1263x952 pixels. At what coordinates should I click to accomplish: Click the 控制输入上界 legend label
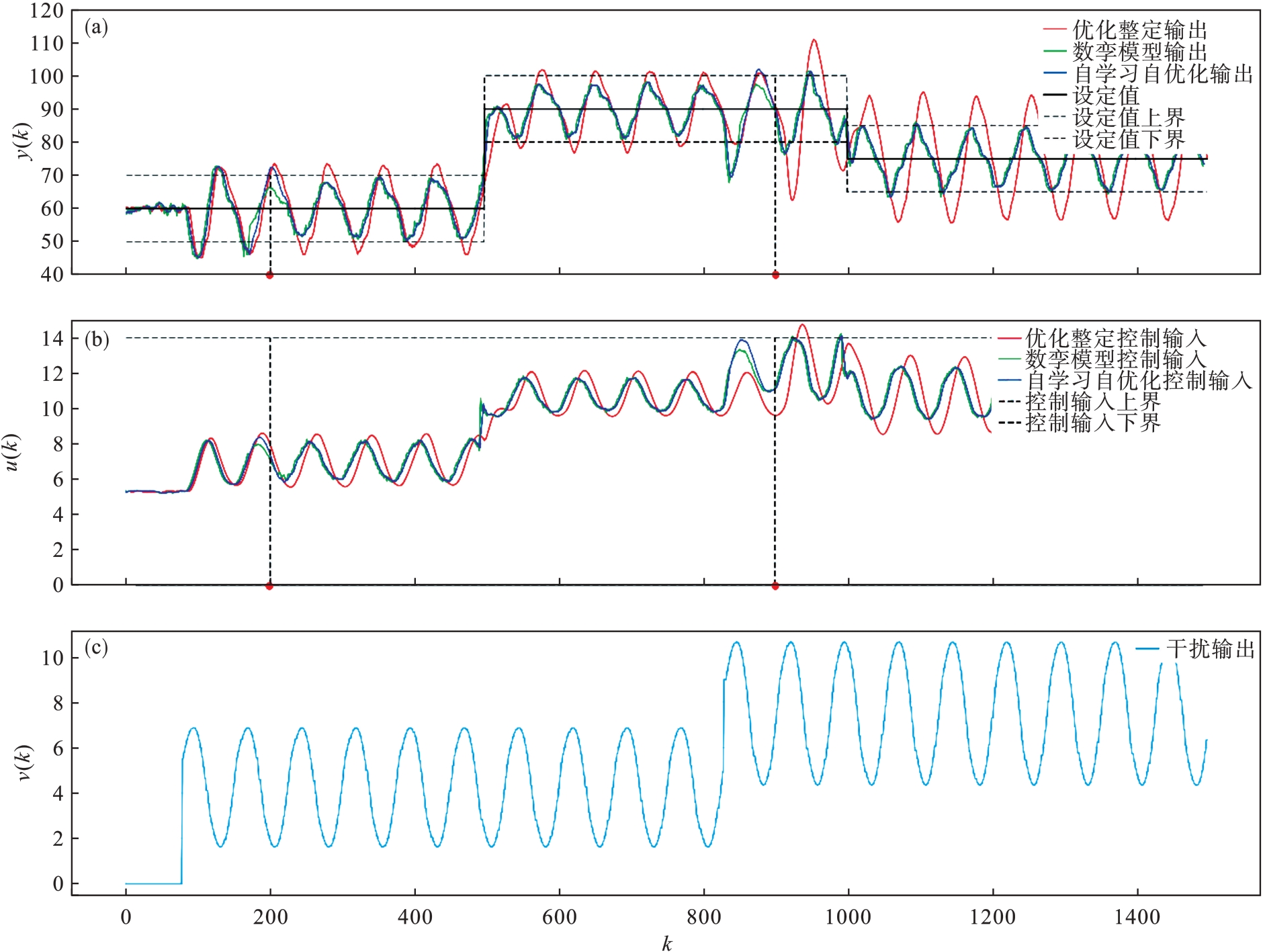pos(1093,402)
